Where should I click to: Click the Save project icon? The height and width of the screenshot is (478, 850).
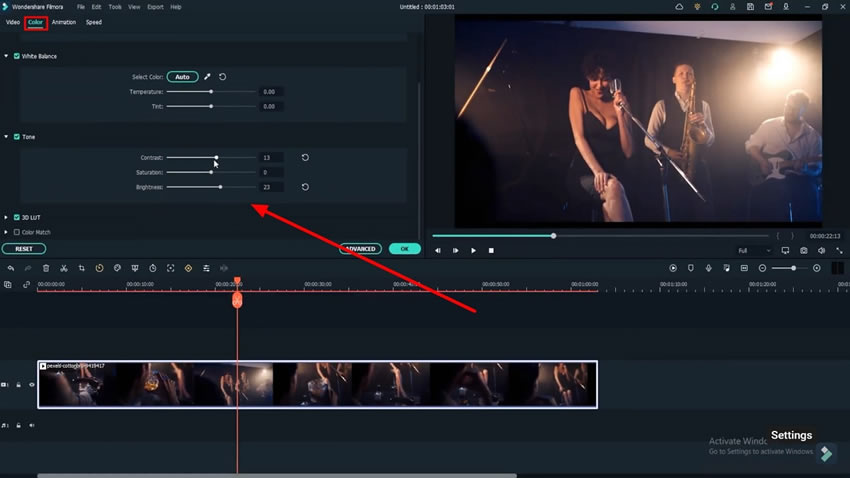point(750,7)
